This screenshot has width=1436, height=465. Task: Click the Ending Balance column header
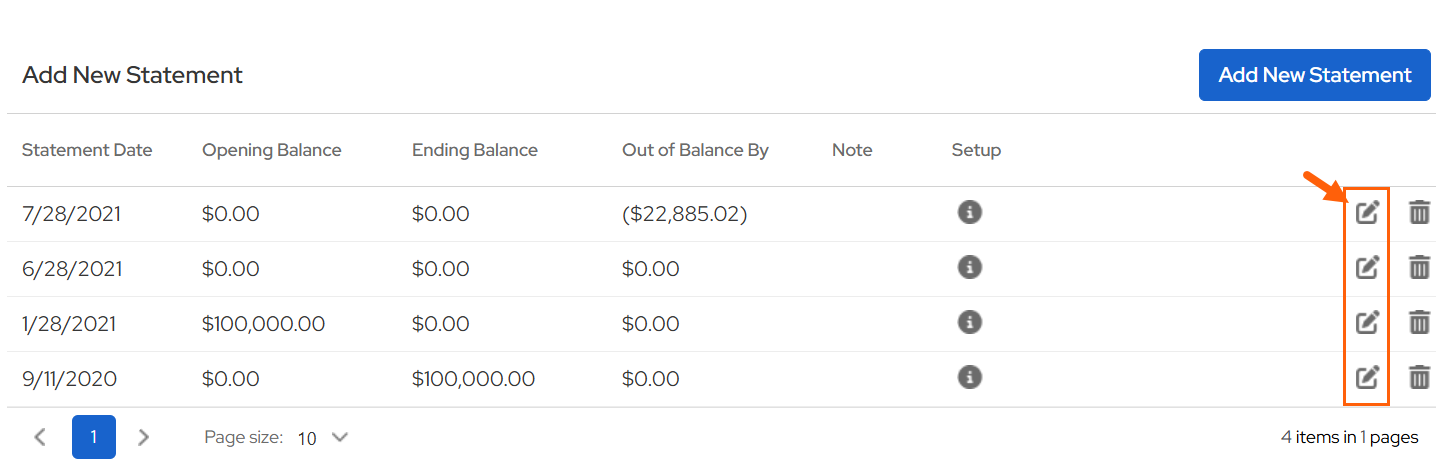[474, 150]
